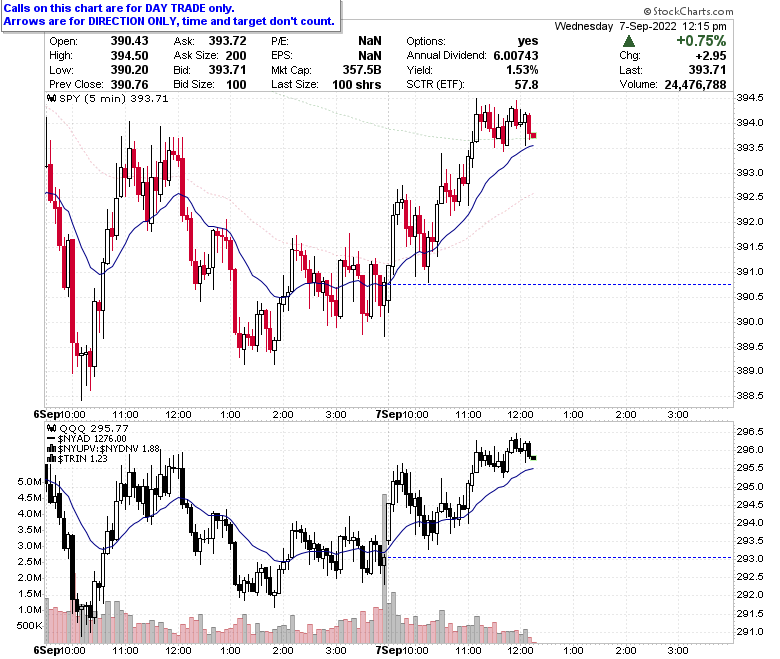Click the 391.0 price axis label
This screenshot has width=780, height=659.
pos(750,272)
